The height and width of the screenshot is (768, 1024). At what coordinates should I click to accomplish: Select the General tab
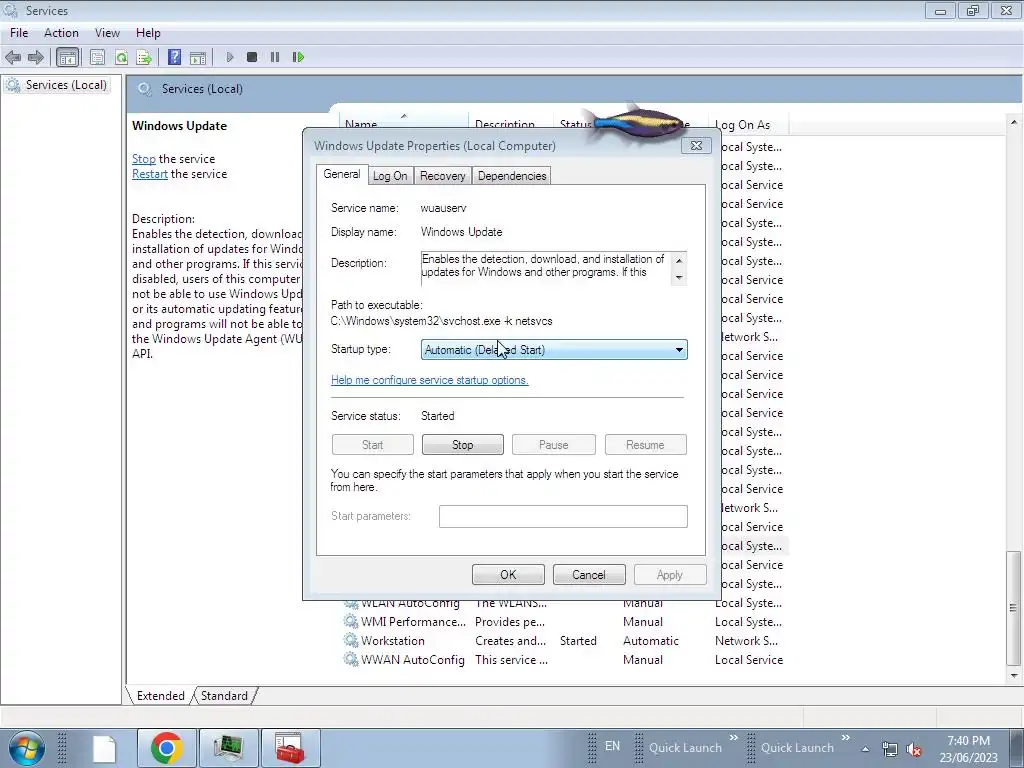(x=342, y=174)
